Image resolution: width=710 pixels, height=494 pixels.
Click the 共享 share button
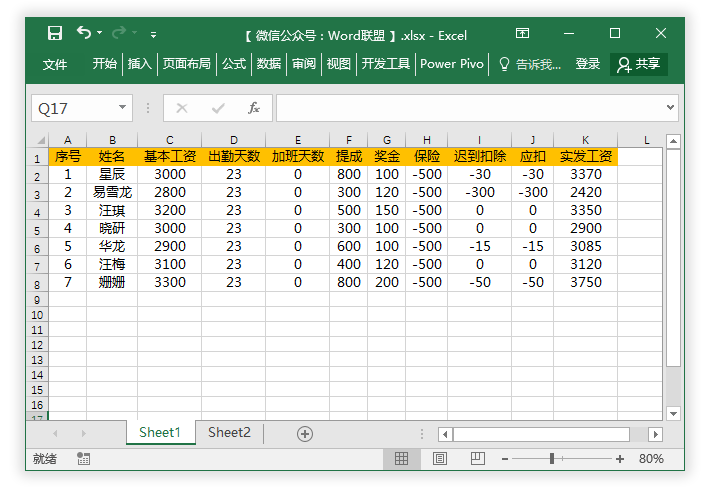640,64
